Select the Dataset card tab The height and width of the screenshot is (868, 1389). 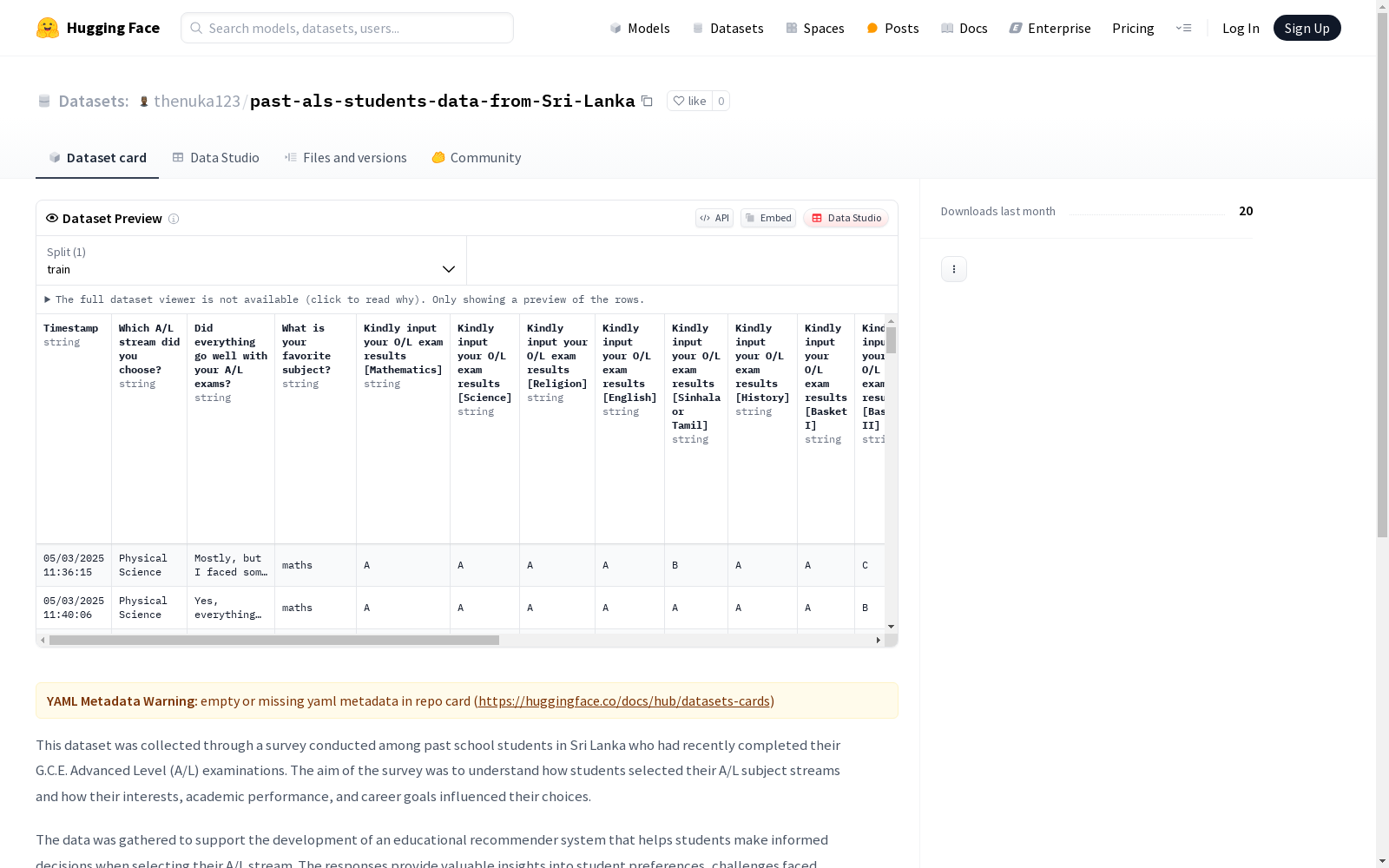[x=97, y=157]
